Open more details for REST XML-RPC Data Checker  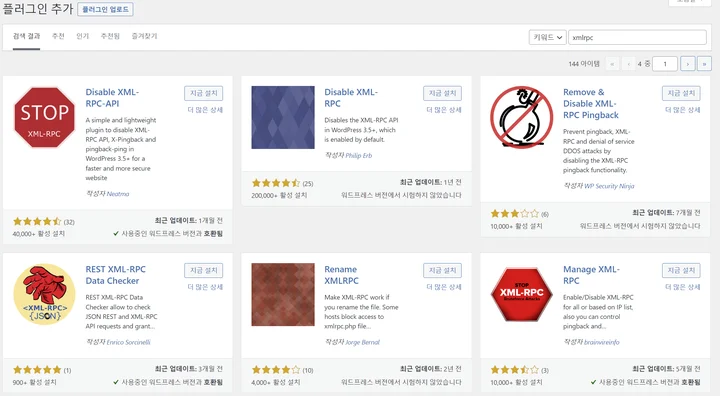point(205,287)
